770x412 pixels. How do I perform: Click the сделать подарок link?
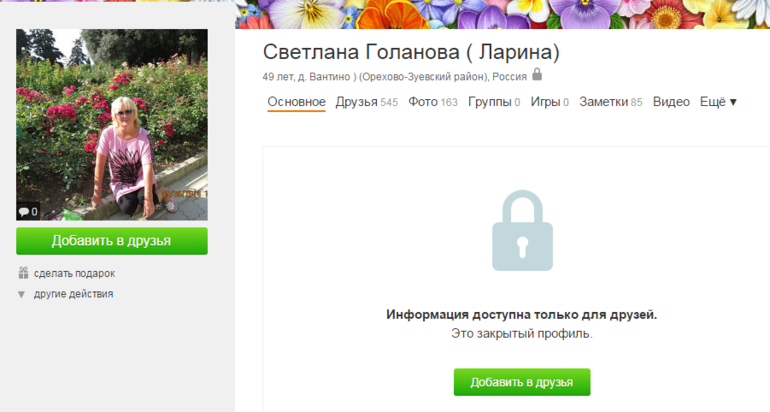pos(74,274)
